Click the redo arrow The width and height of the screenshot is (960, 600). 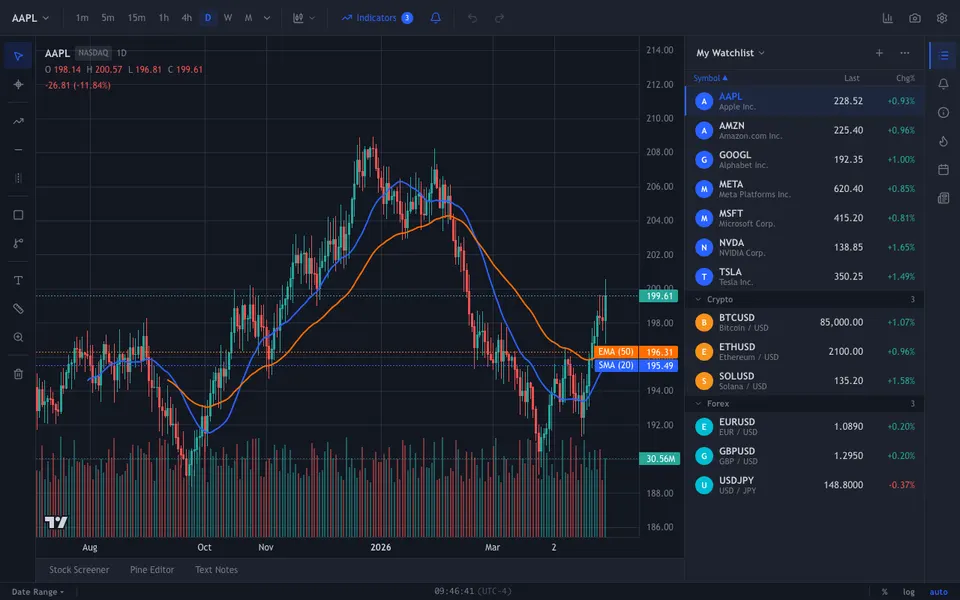coord(499,18)
